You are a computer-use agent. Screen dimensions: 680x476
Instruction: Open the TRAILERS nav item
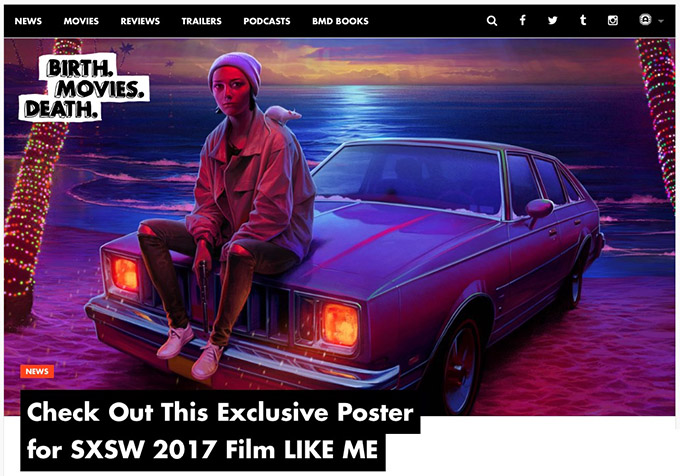[201, 21]
